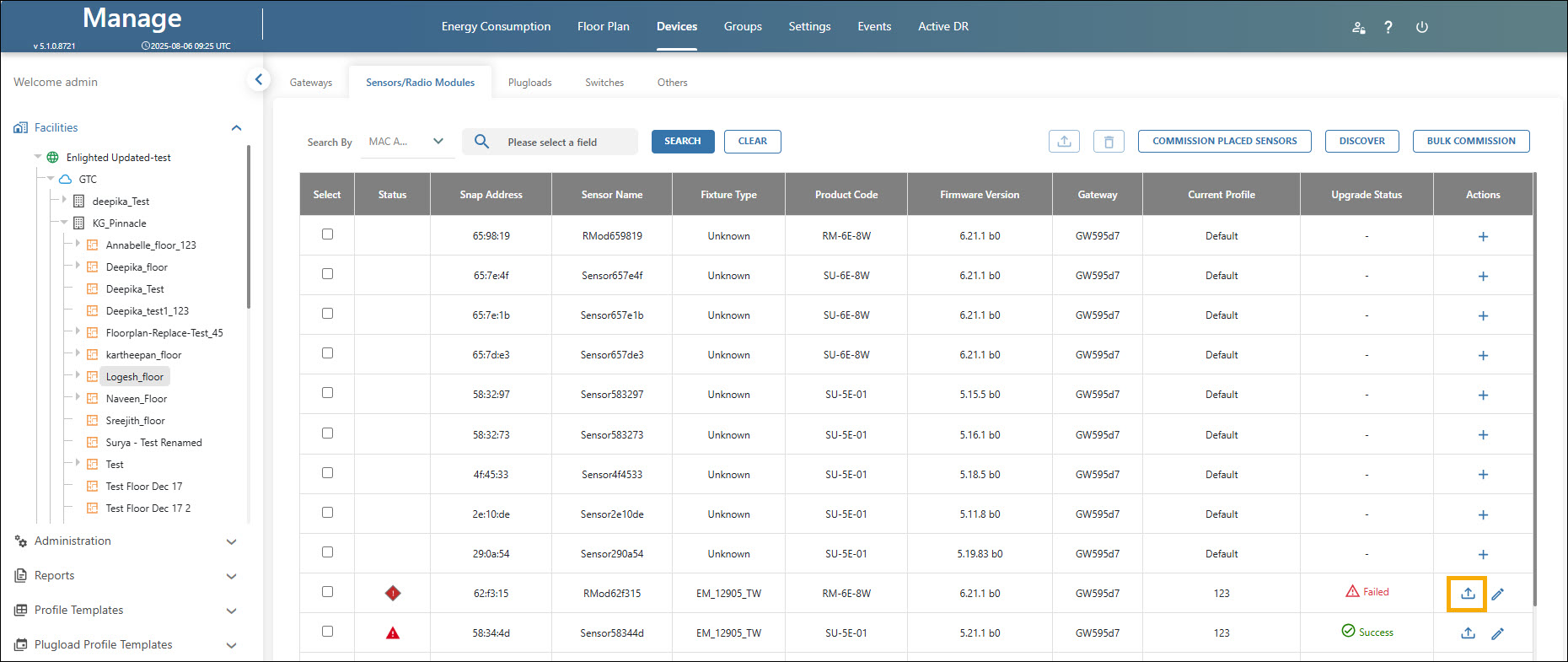
Task: Click the DISCOVER button
Action: (x=1362, y=142)
